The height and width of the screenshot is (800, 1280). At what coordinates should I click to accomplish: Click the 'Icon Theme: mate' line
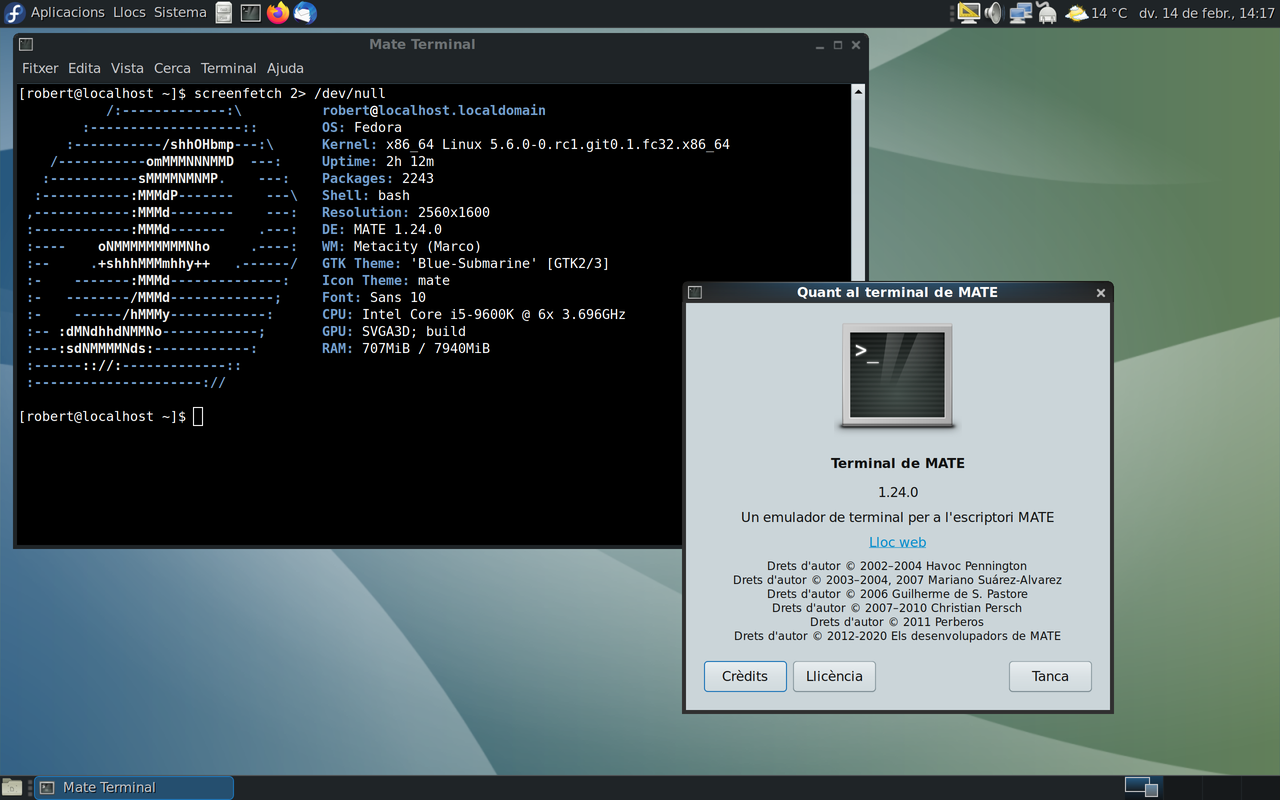click(x=386, y=280)
